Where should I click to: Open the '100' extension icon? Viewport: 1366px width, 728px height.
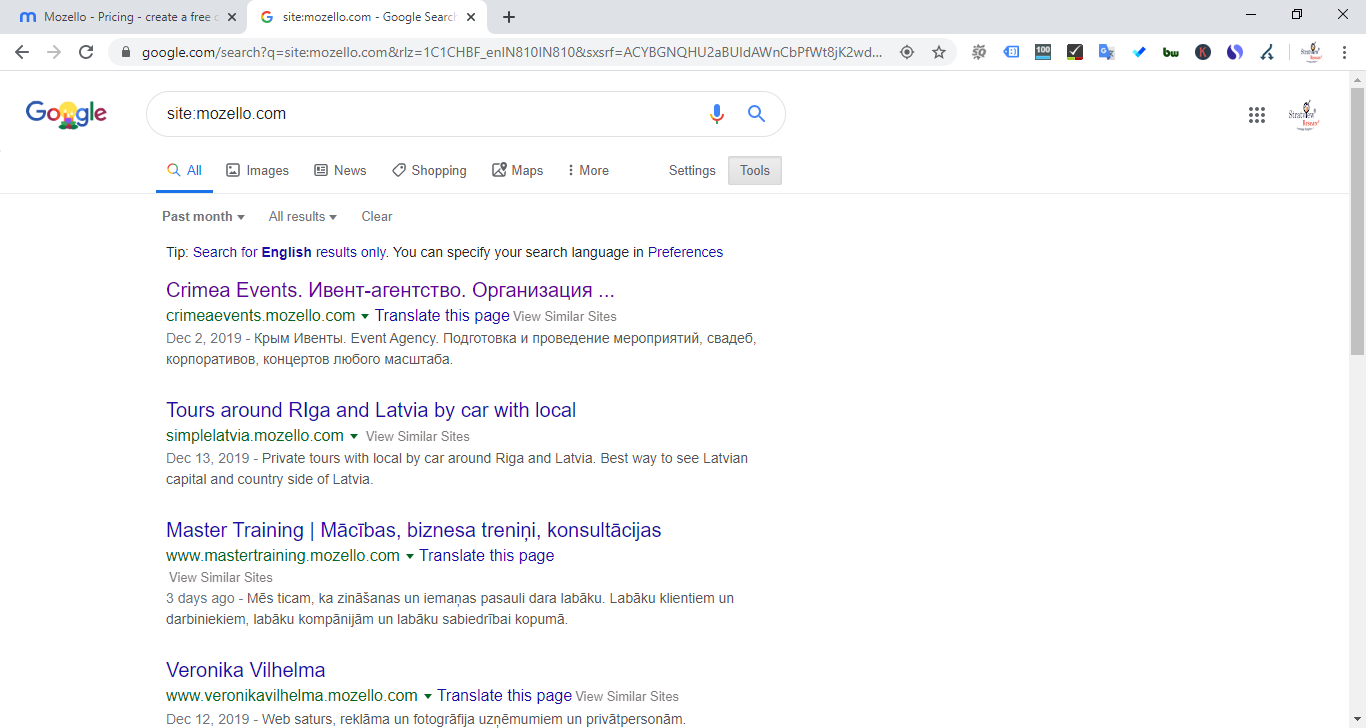click(x=1043, y=52)
